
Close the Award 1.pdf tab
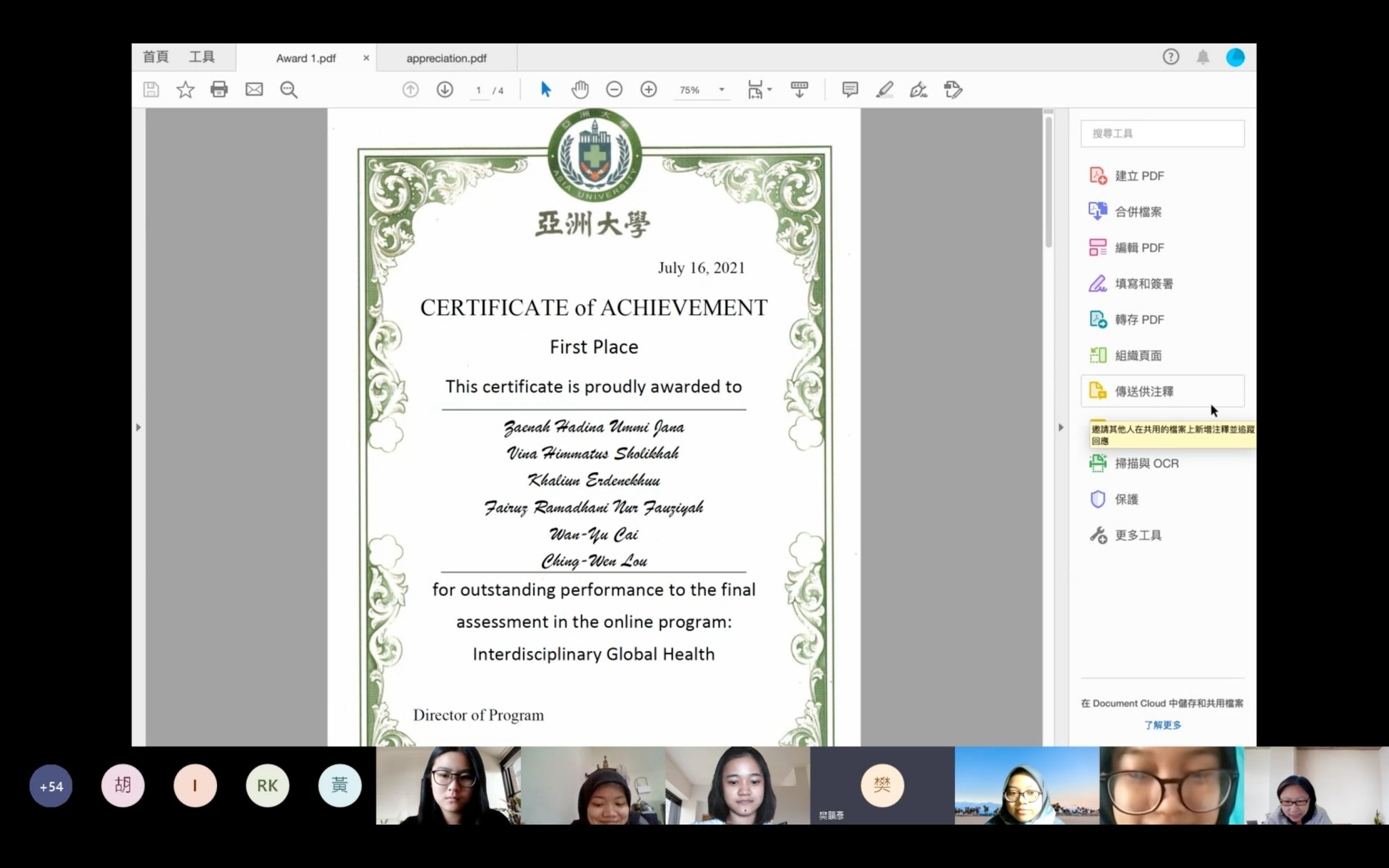366,58
